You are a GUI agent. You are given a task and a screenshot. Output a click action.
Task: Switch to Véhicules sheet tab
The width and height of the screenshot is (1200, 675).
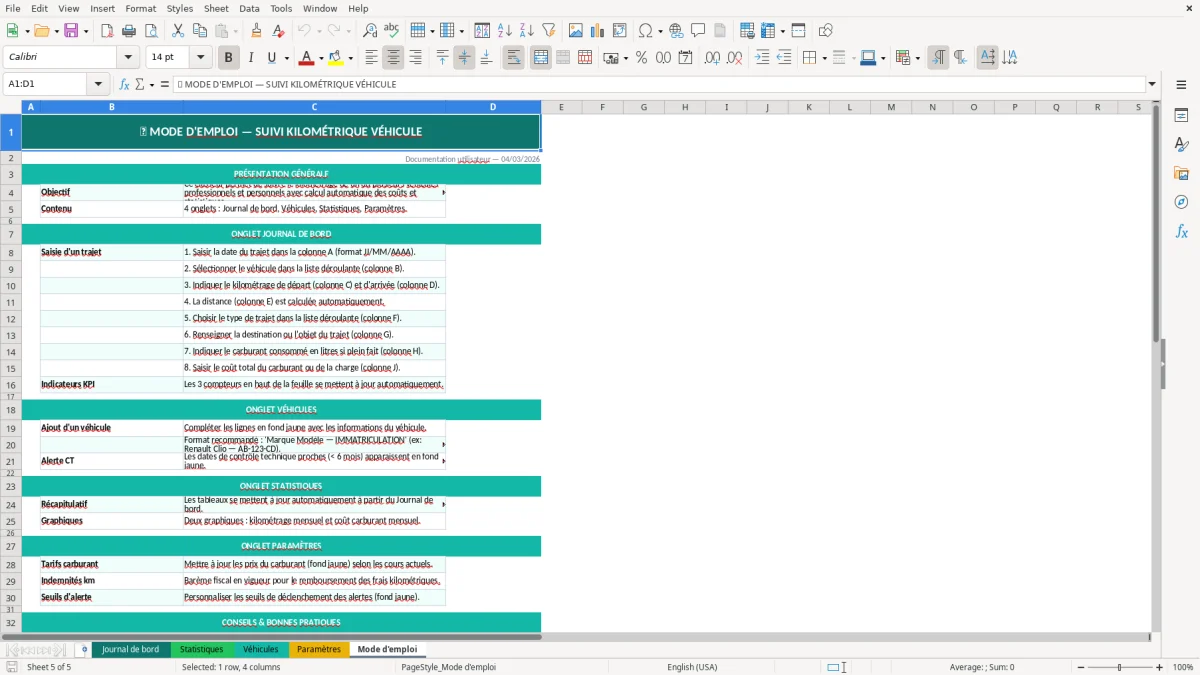tap(261, 649)
